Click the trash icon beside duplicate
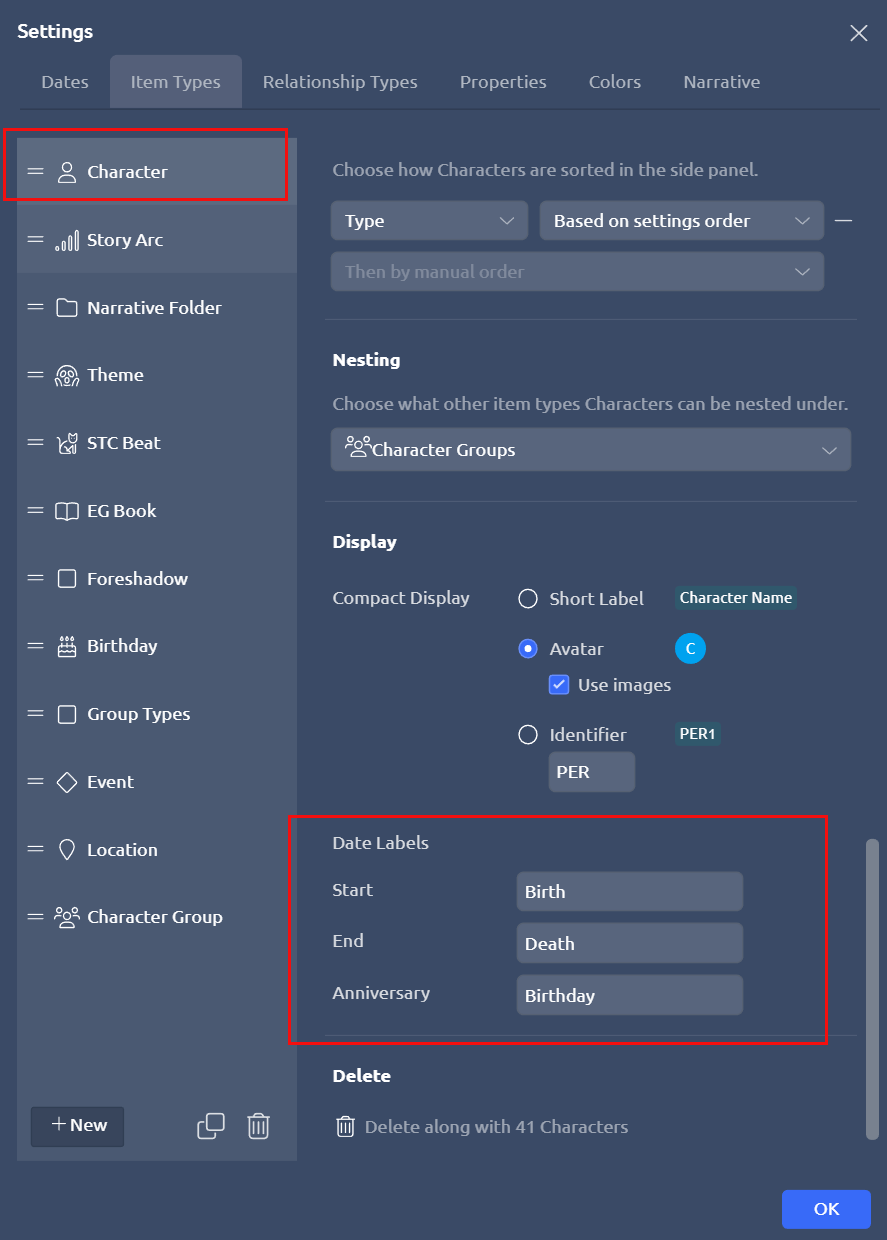The image size is (887, 1240). point(258,1126)
